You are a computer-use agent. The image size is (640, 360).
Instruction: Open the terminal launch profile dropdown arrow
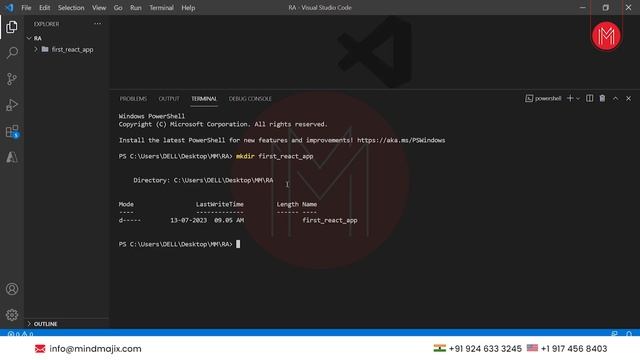578,99
